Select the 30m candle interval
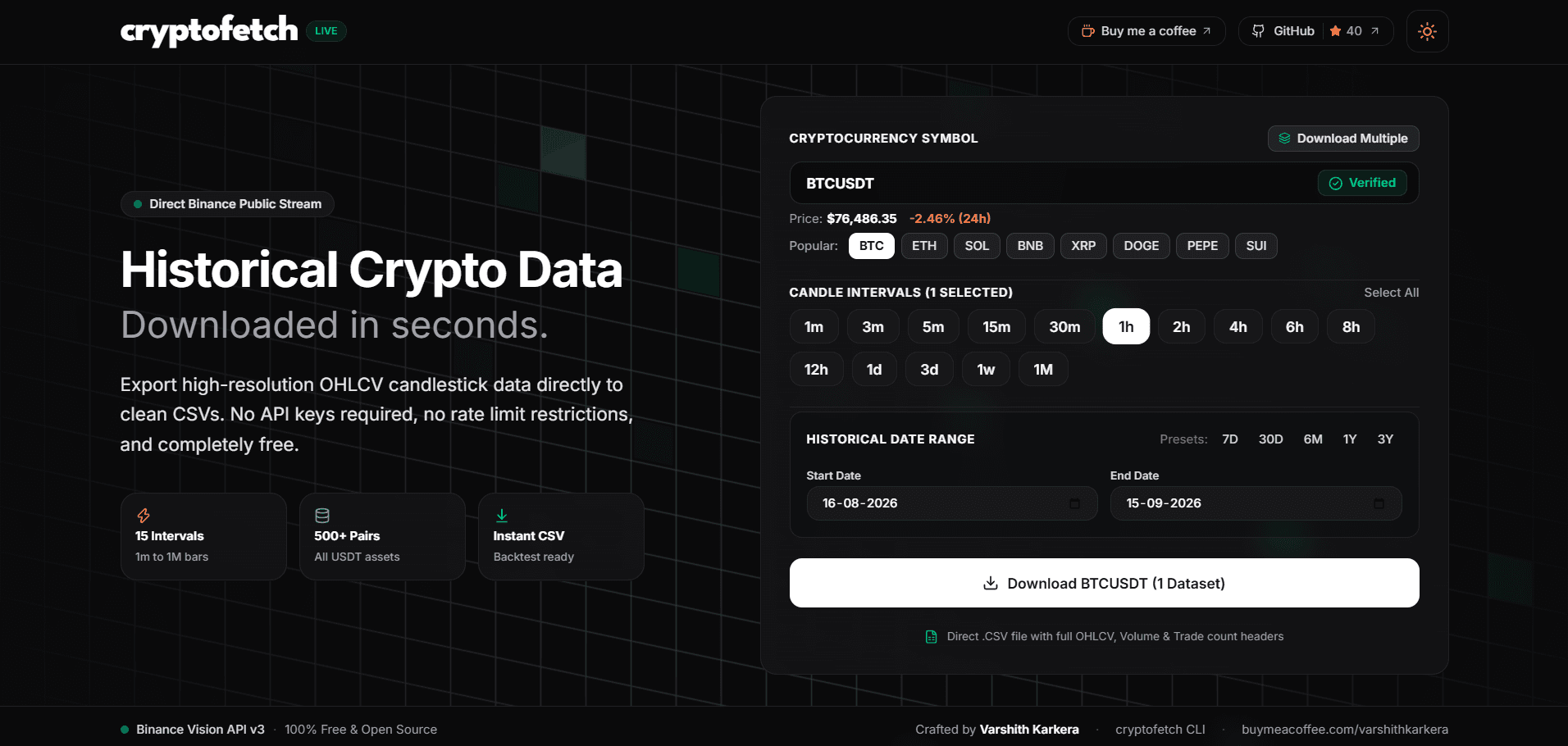Image resolution: width=1568 pixels, height=746 pixels. click(1064, 327)
